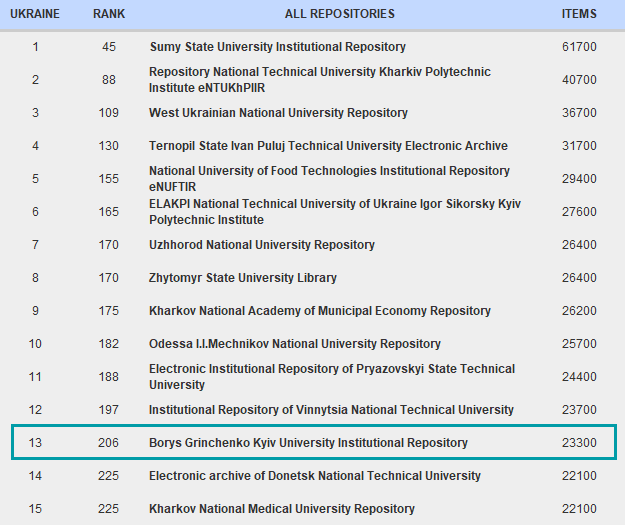Select items value 26200

[x=579, y=311]
